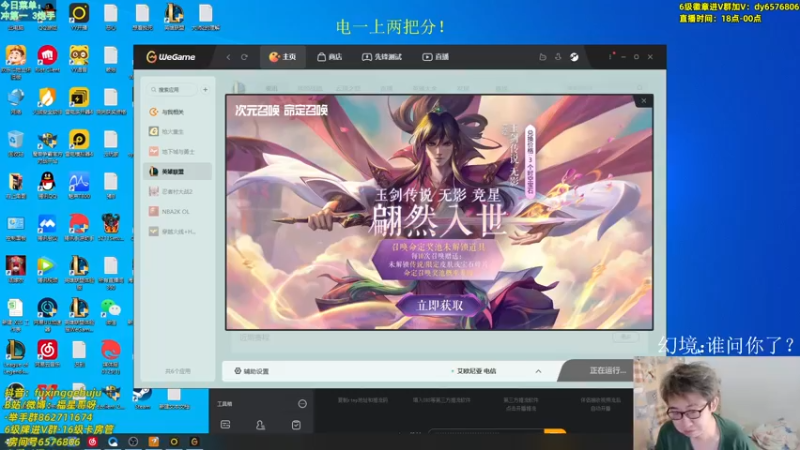Open WeChat desktop shortcut
The height and width of the screenshot is (450, 800).
click(x=111, y=311)
